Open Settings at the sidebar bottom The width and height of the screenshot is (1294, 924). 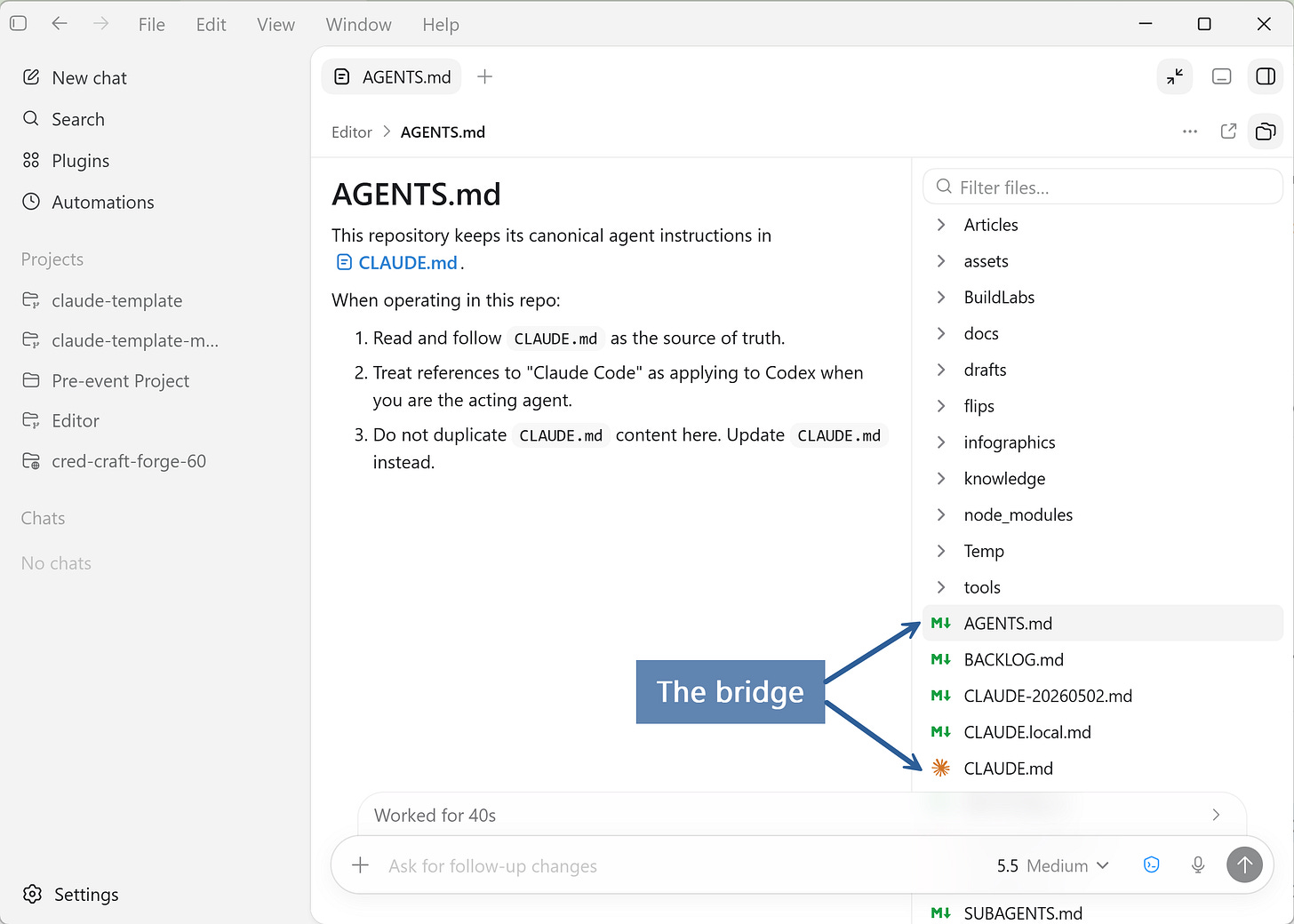coord(70,895)
